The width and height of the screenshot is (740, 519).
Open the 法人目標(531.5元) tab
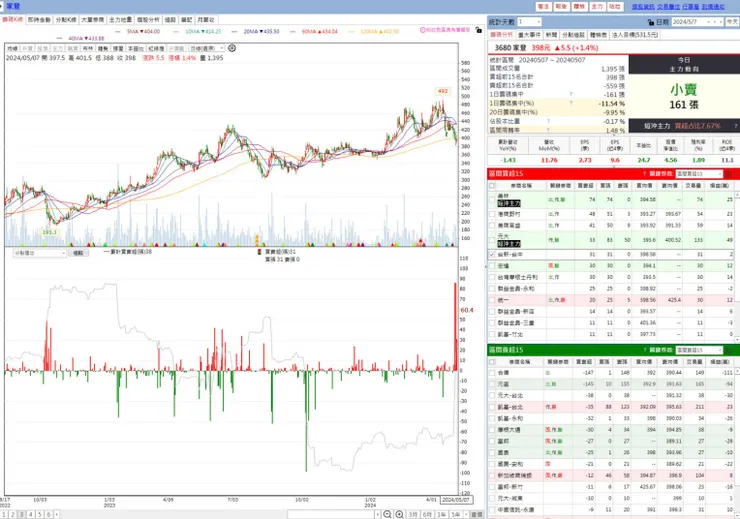click(634, 35)
